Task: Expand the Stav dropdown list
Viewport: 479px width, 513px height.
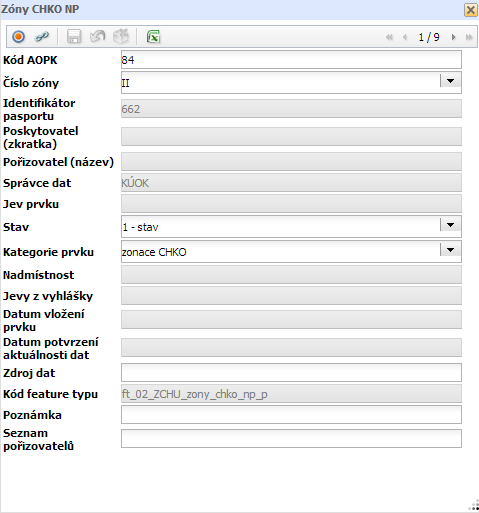Action: point(451,225)
